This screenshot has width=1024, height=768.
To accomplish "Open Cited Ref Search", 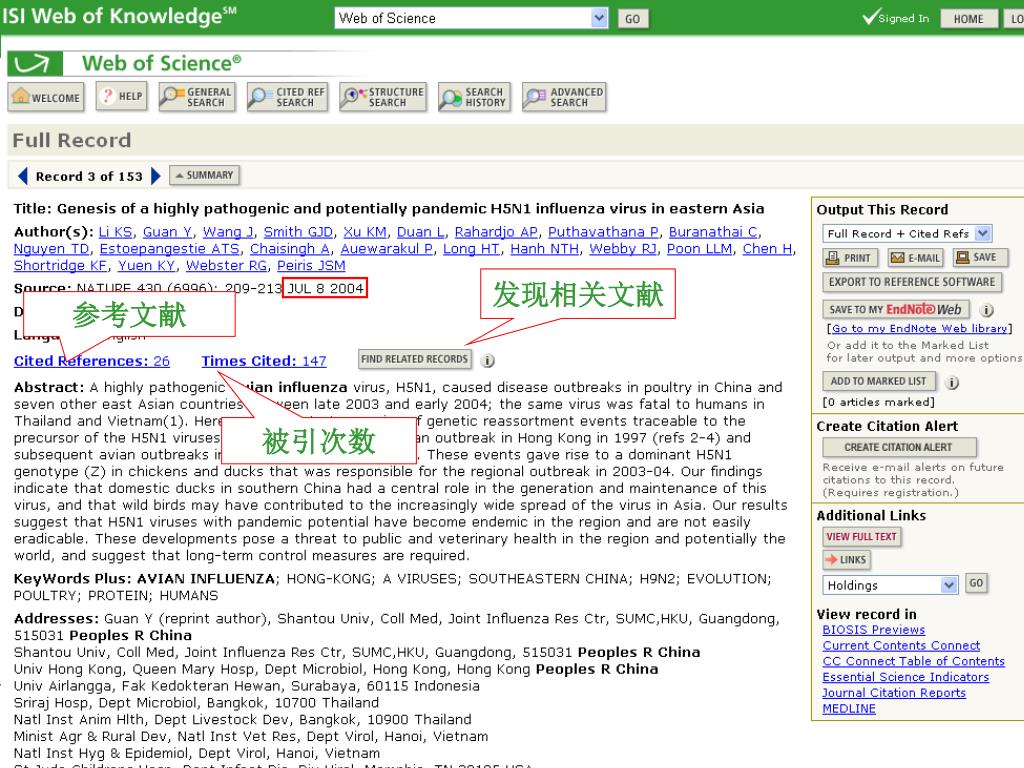I will [x=287, y=97].
